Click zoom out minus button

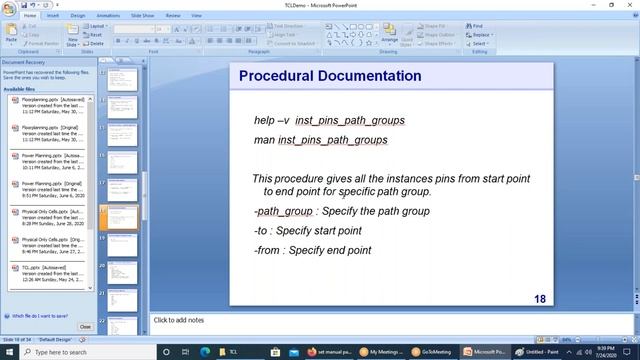tap(578, 340)
